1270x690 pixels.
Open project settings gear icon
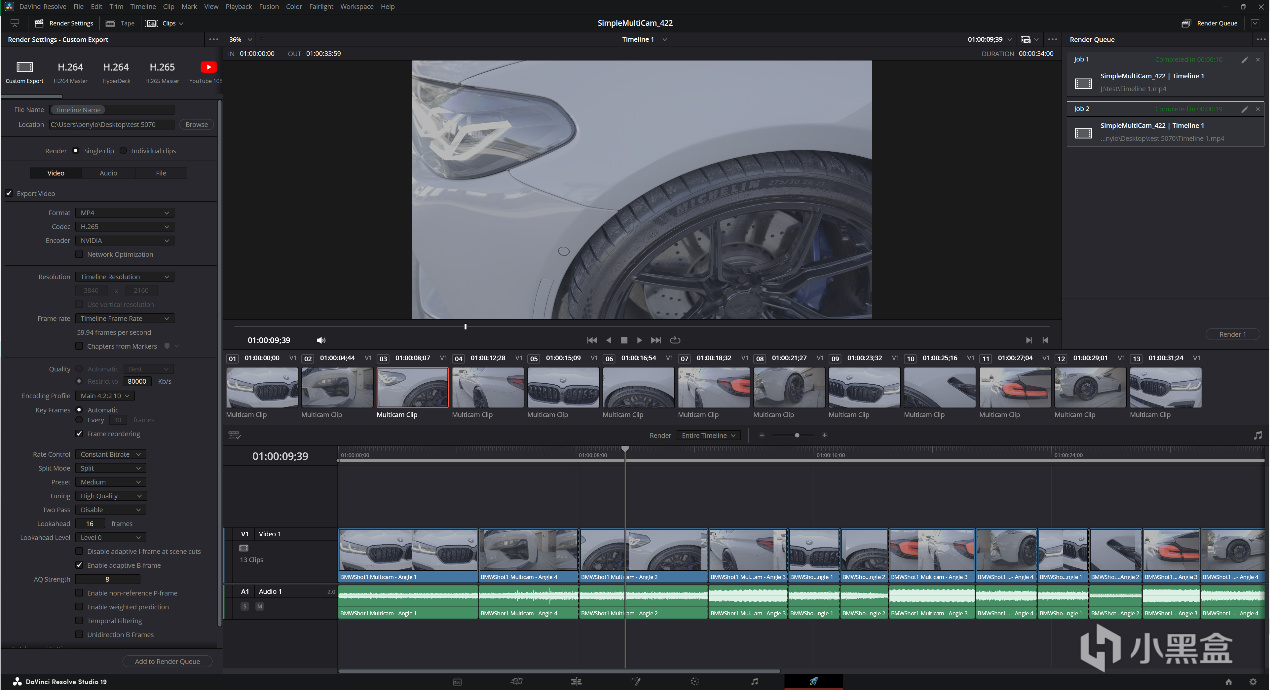1251,681
